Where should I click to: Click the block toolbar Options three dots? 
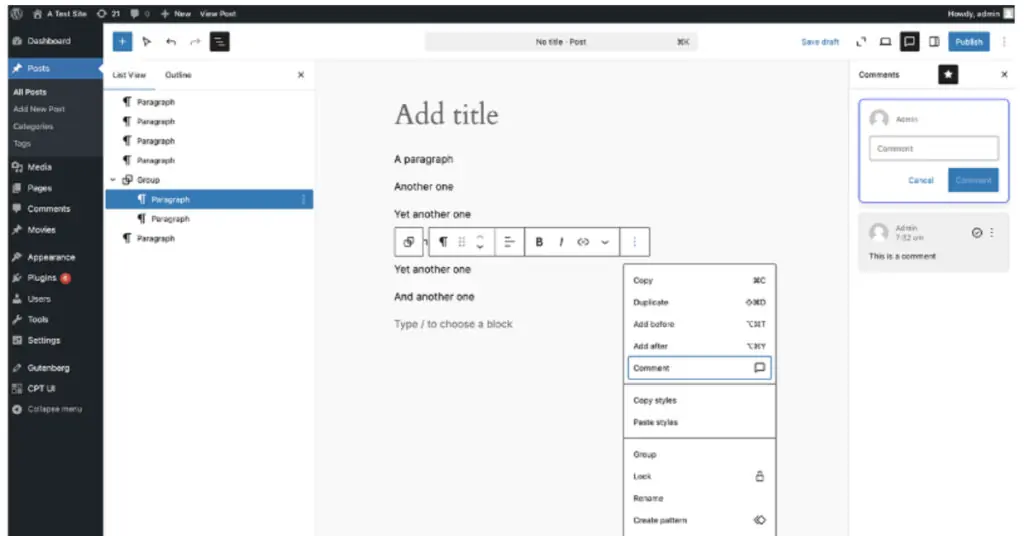(634, 242)
